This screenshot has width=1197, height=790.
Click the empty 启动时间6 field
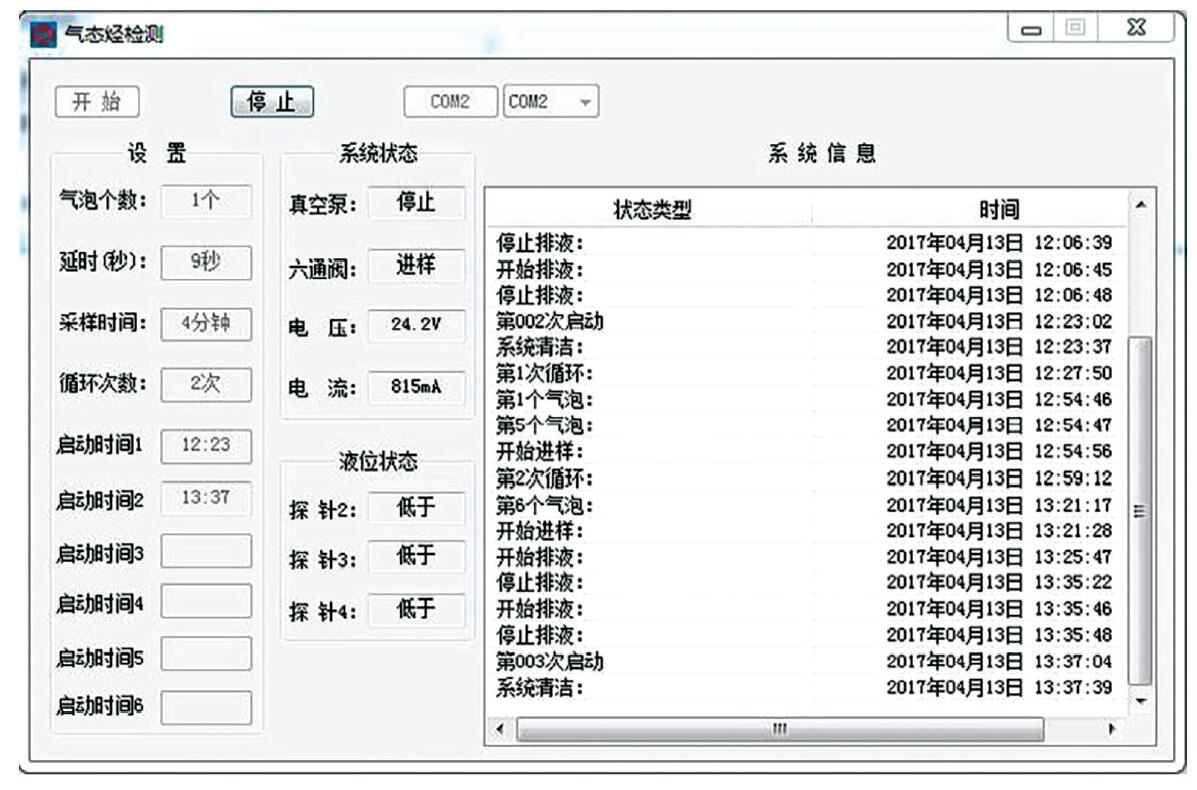coord(207,707)
